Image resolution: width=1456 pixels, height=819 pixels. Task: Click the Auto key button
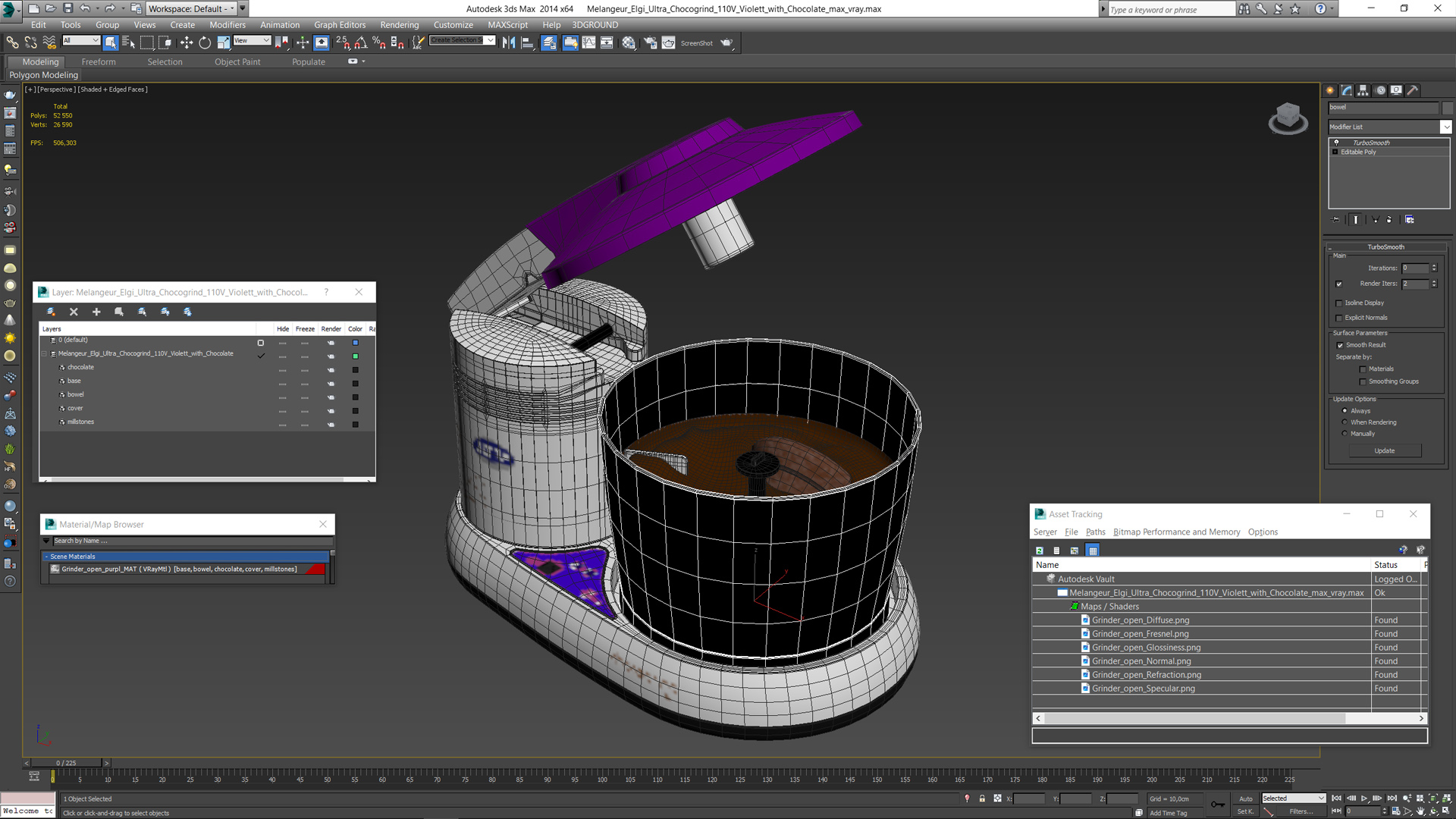tap(1246, 799)
